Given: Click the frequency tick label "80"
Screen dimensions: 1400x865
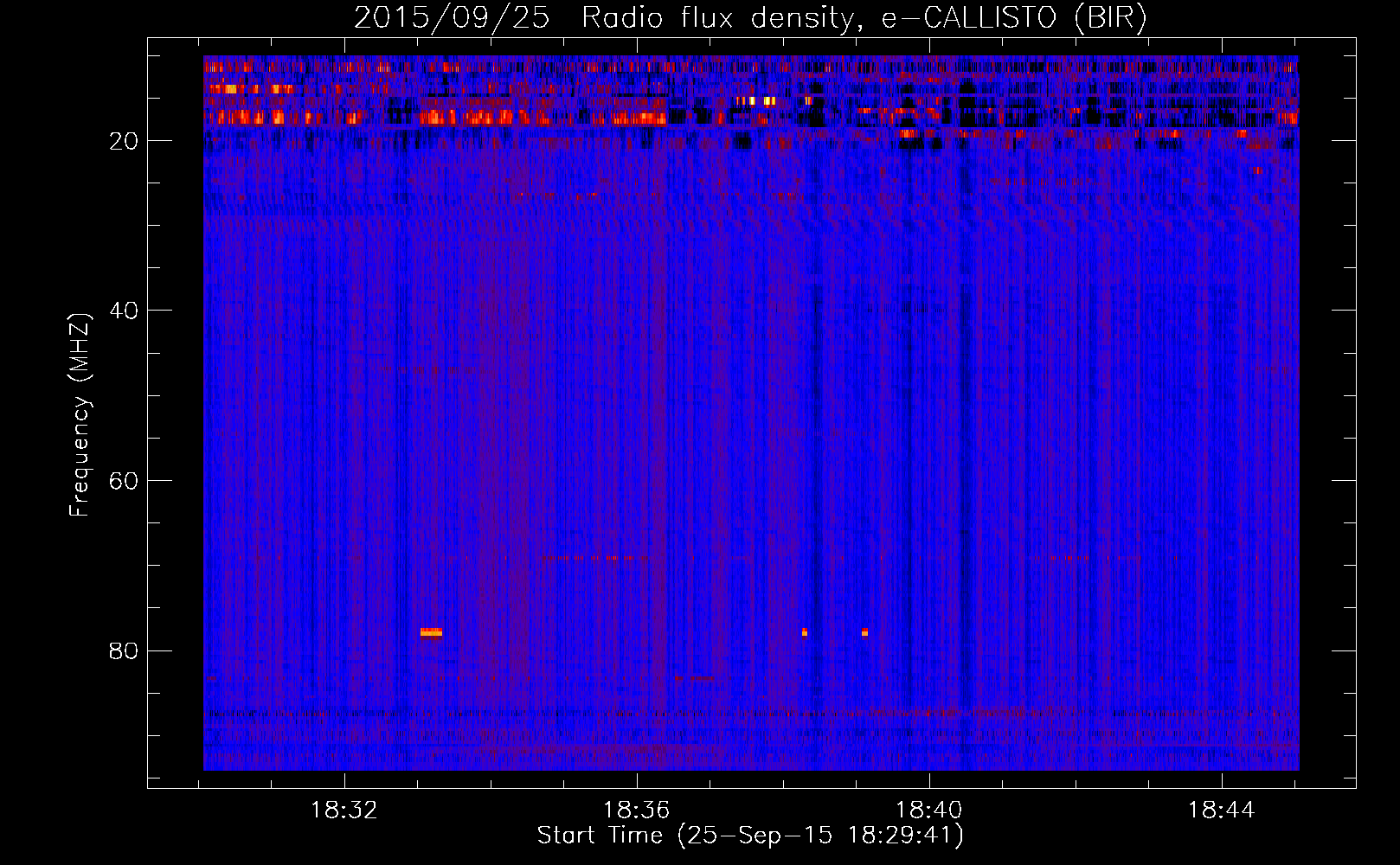Looking at the screenshot, I should coord(125,650).
